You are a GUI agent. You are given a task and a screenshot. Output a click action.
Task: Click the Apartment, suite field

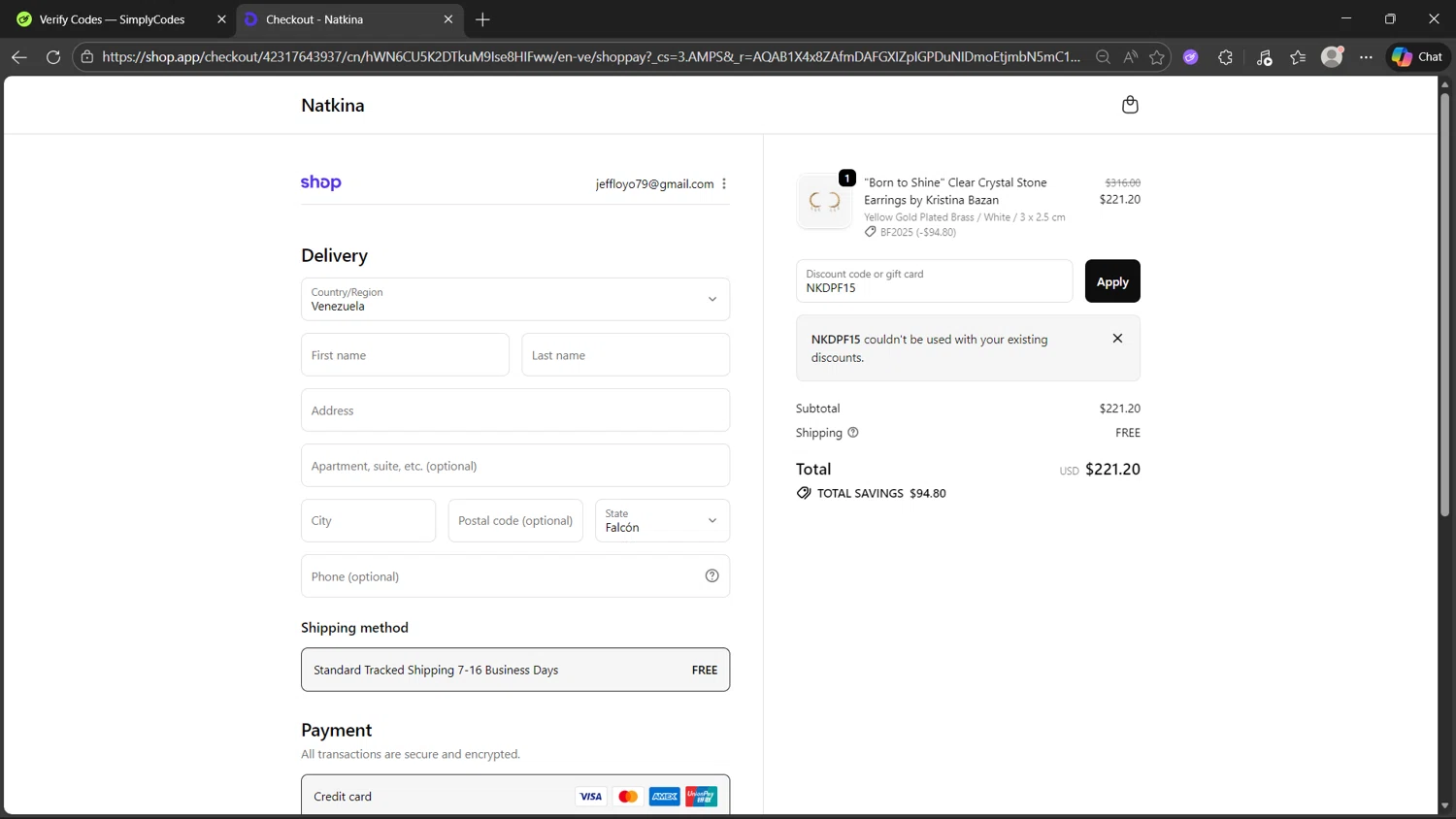(x=515, y=465)
